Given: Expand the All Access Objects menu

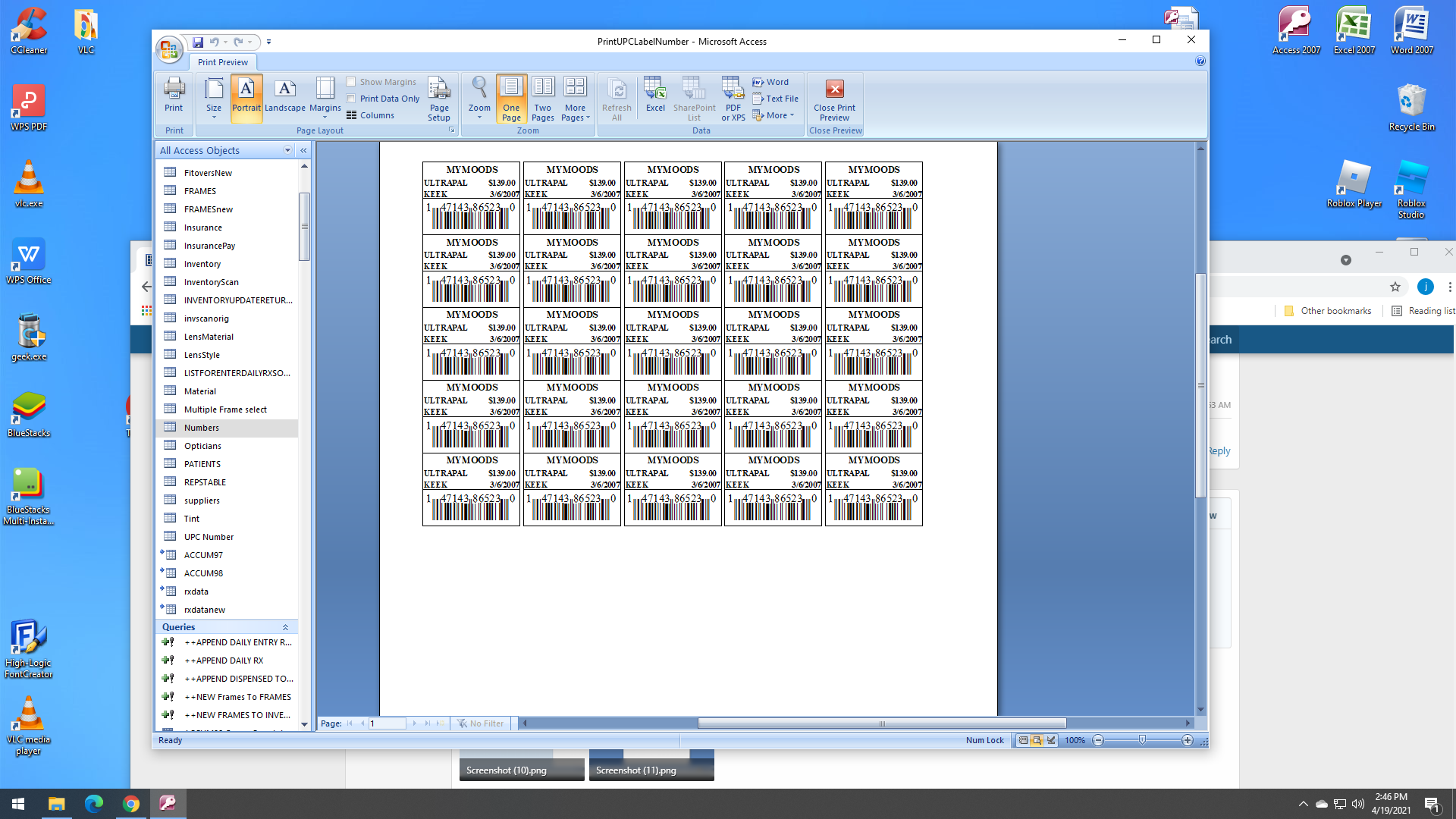Looking at the screenshot, I should pos(287,150).
